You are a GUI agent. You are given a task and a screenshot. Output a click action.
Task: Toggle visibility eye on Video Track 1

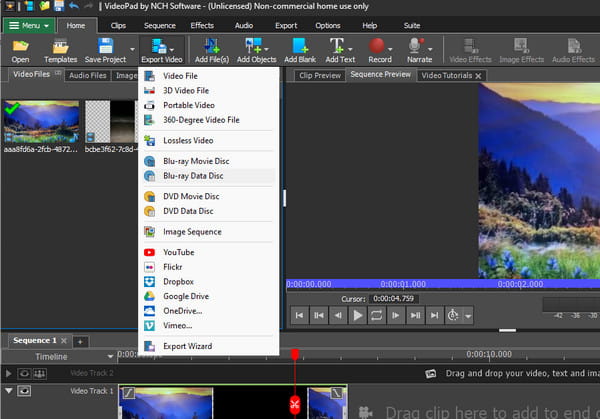(x=24, y=391)
